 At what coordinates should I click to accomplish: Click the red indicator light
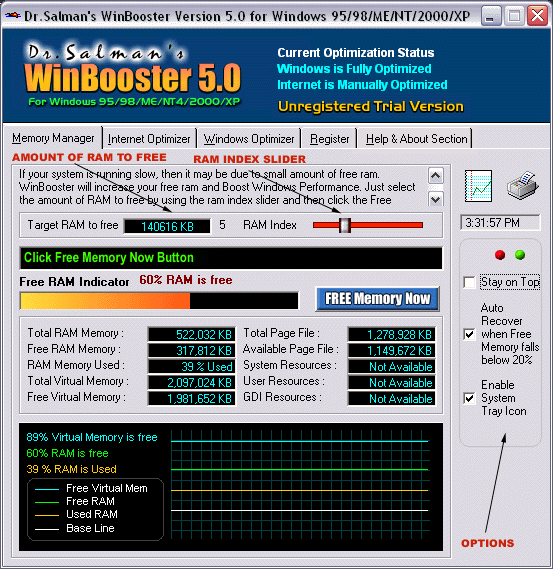point(500,255)
